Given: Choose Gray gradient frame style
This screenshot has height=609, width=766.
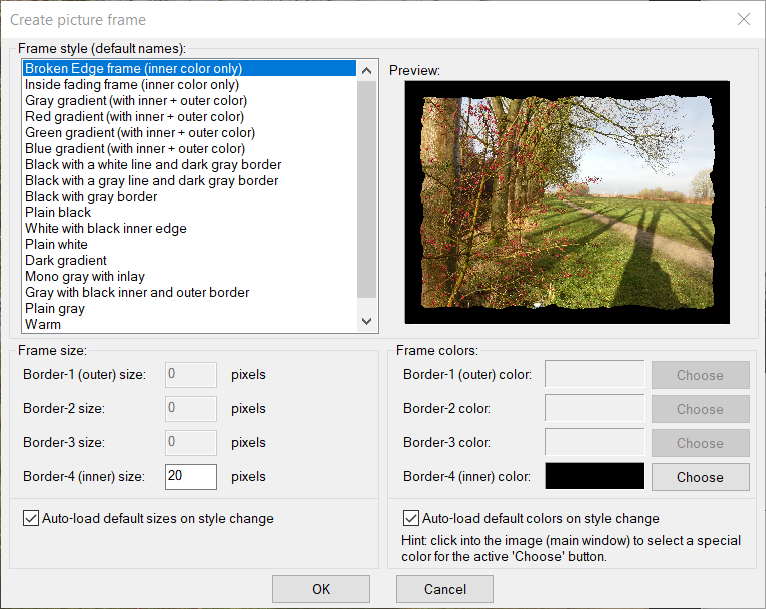Looking at the screenshot, I should click(135, 101).
